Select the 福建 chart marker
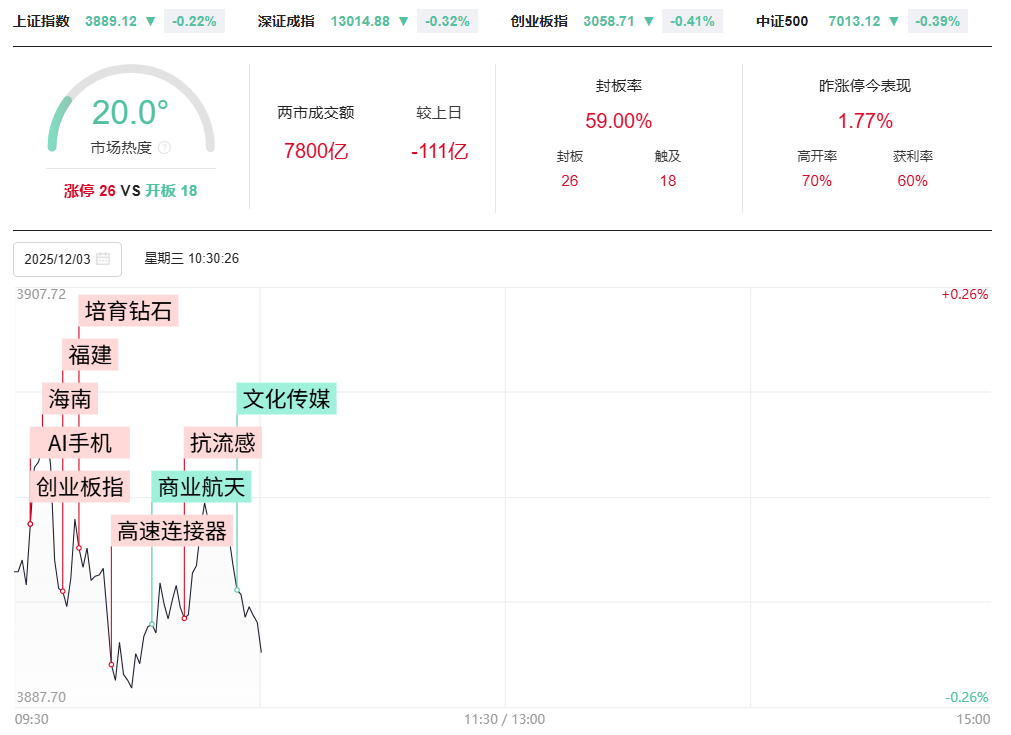Viewport: 1011px width, 735px height. click(91, 354)
